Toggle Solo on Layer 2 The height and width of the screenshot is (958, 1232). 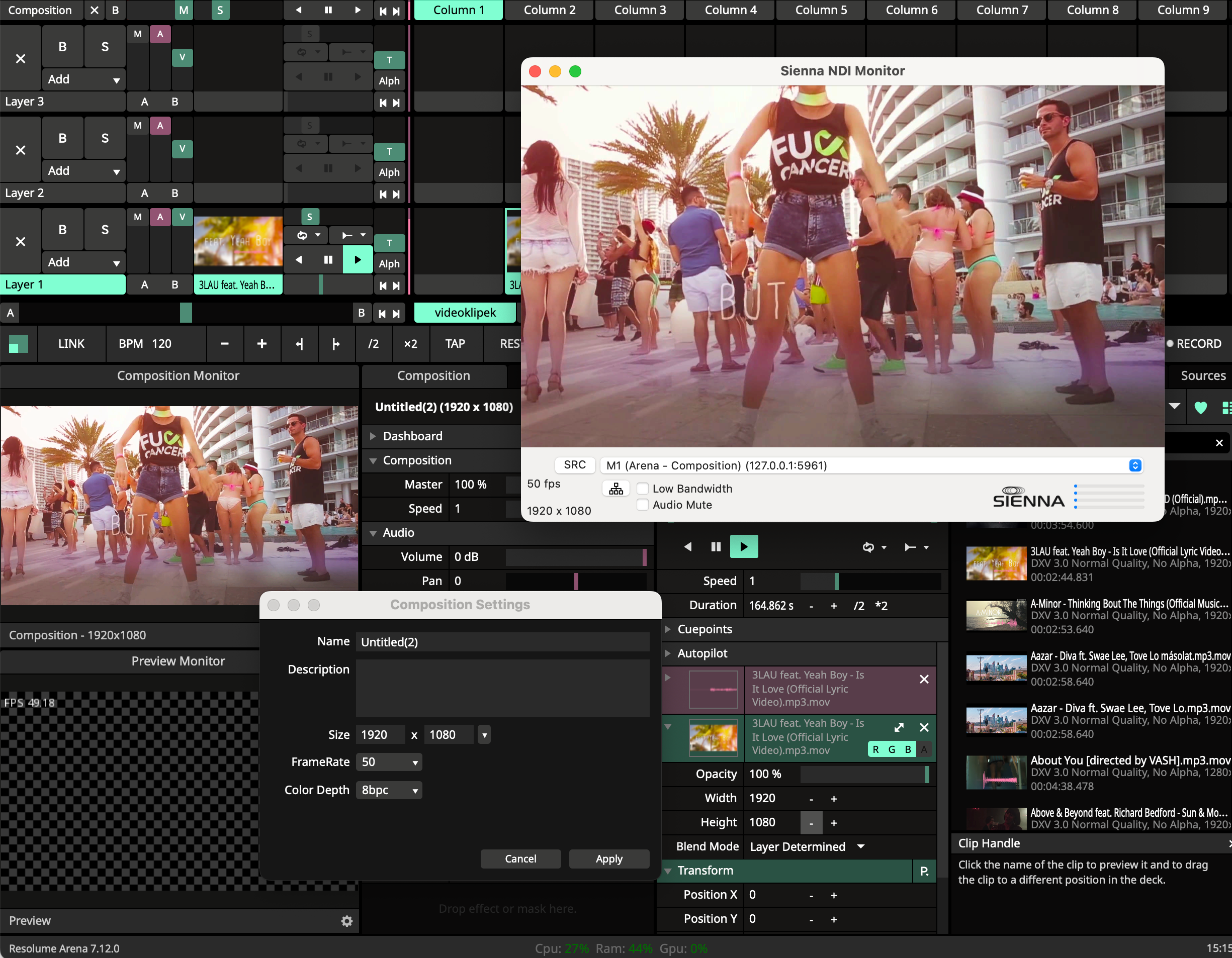pos(105,139)
